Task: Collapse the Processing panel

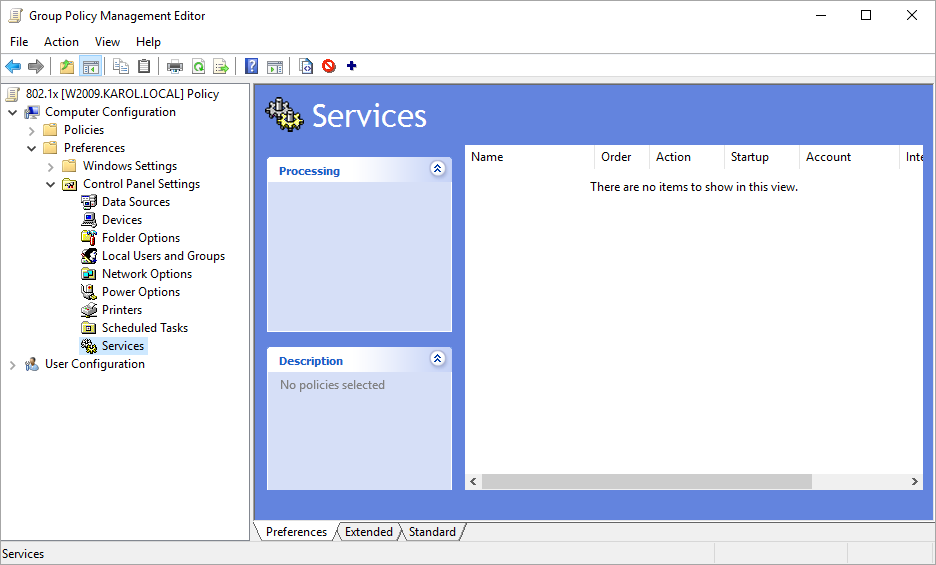Action: click(x=437, y=169)
